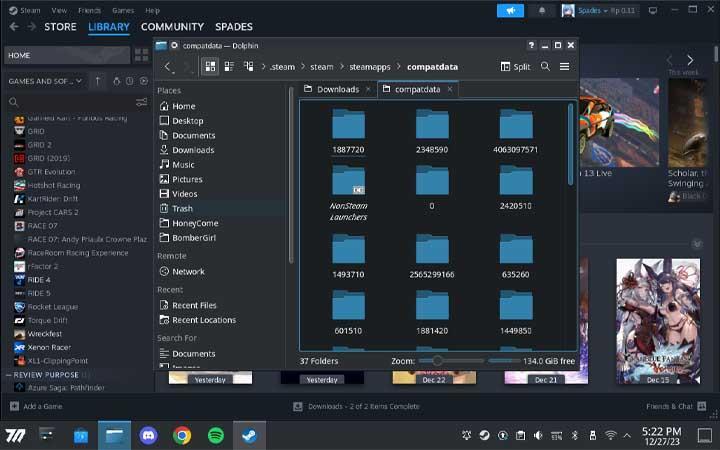Click Add a Game in Steam
Screen dimensions: 720x450
pos(36,406)
